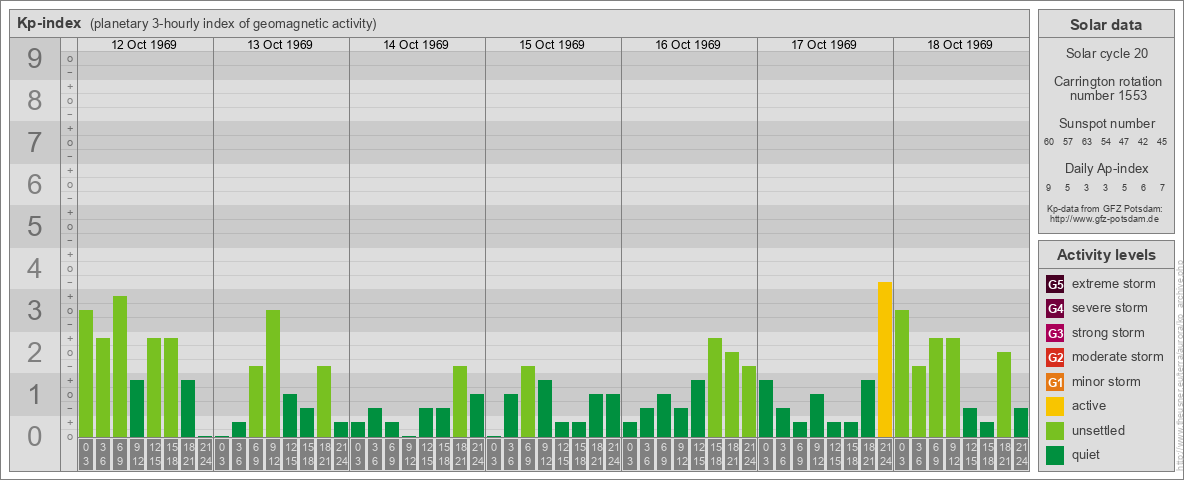Click the 13 Oct 9-12 light green bar

click(x=273, y=374)
